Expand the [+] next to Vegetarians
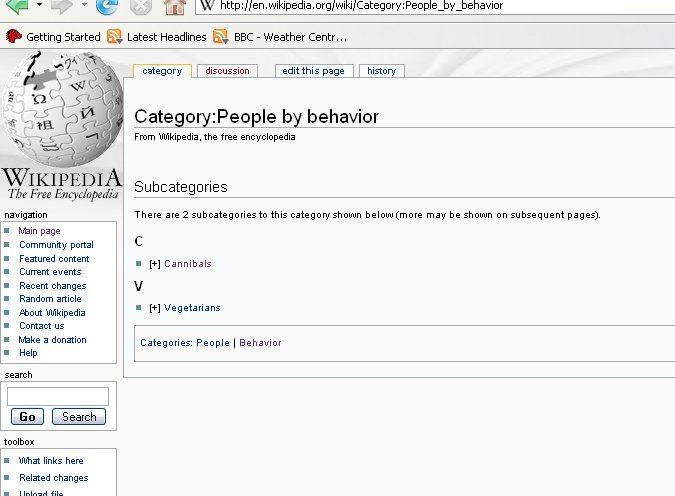The image size is (675, 496). tap(155, 308)
